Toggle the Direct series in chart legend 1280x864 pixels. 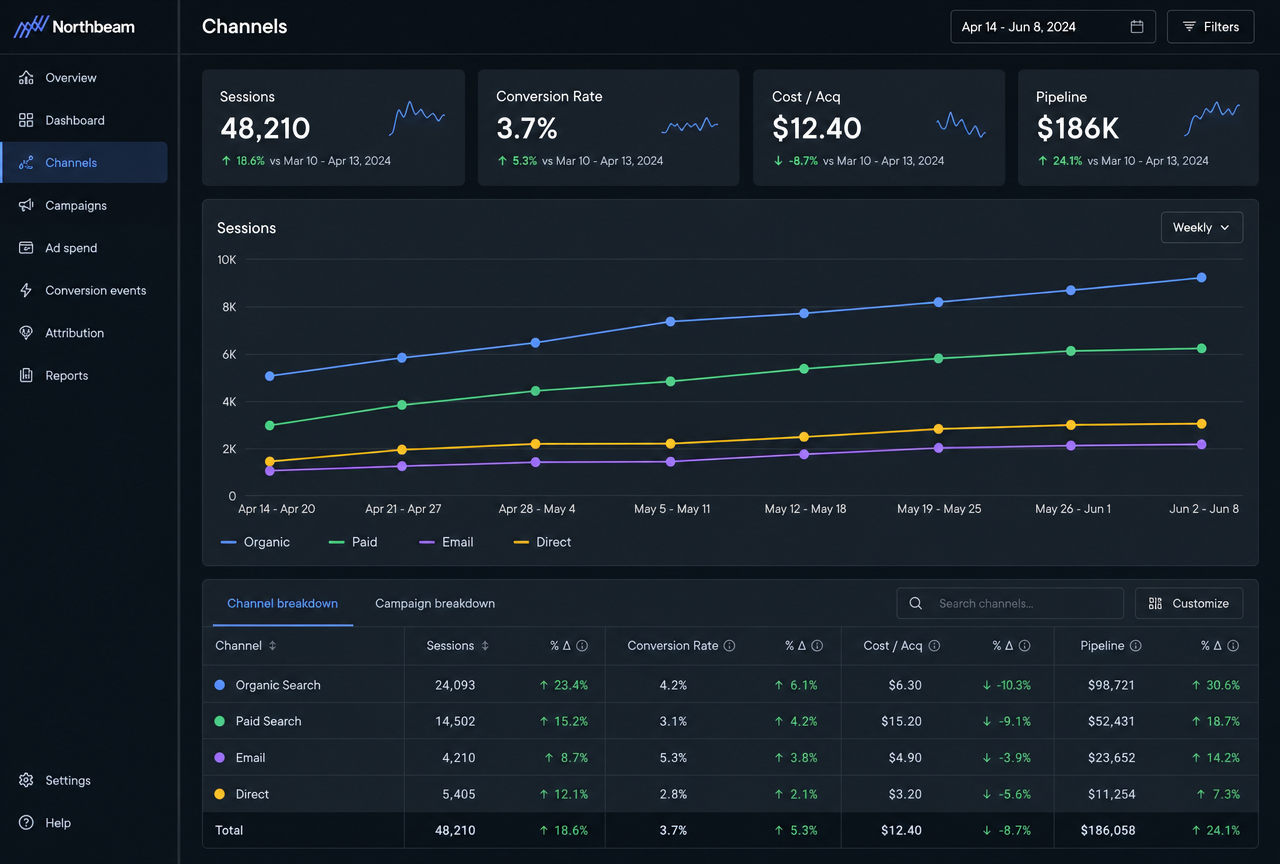(x=542, y=542)
